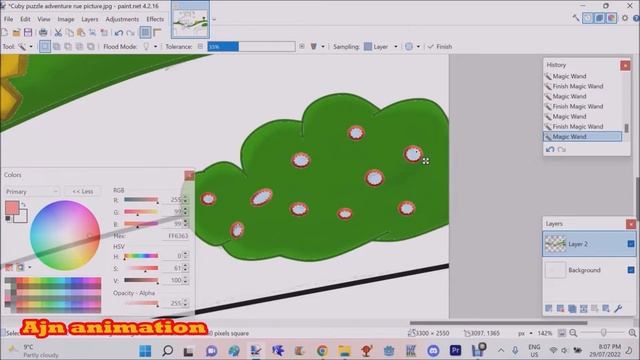This screenshot has height=360, width=640.
Task: Click the Cut scissors icon
Action: [58, 32]
